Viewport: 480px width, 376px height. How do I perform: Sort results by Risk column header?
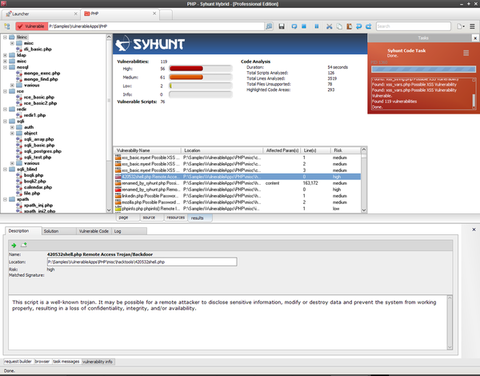345,151
